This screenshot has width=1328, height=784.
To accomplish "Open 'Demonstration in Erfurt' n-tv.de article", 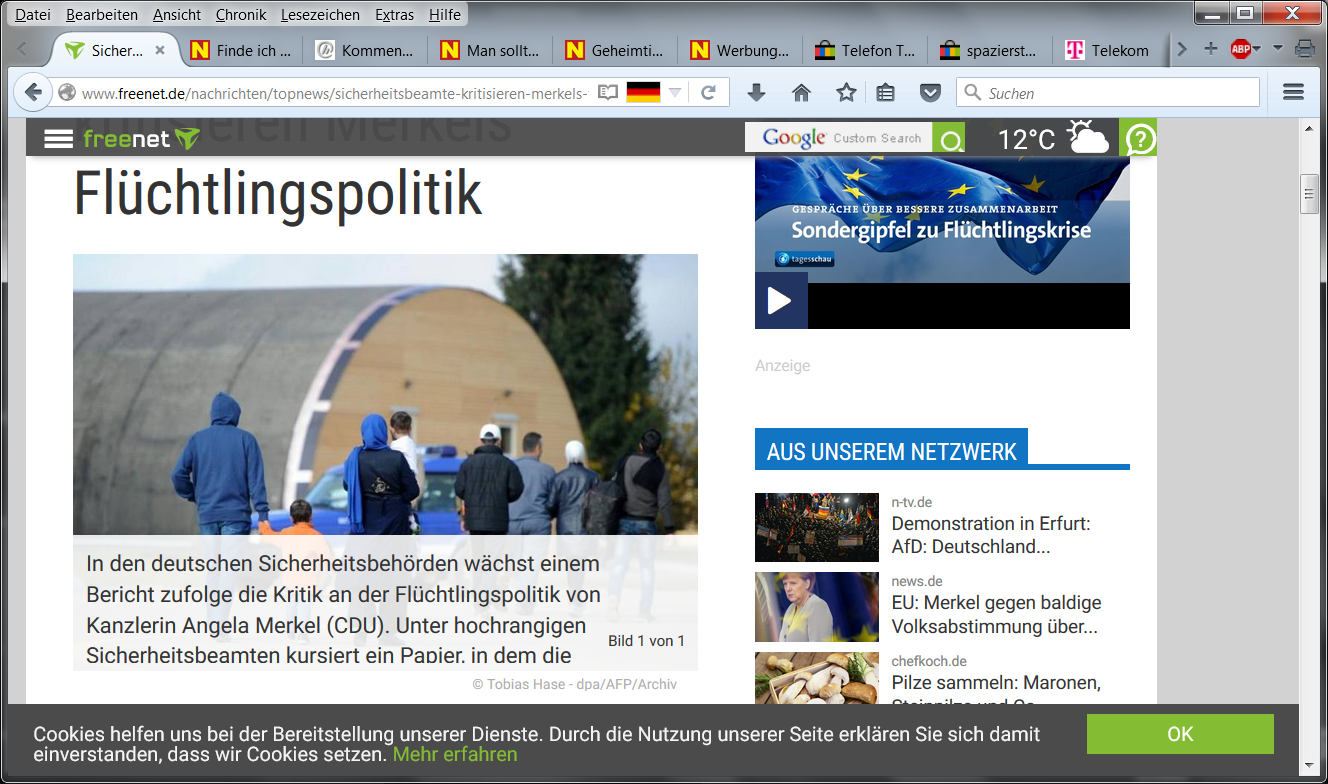I will click(x=991, y=535).
